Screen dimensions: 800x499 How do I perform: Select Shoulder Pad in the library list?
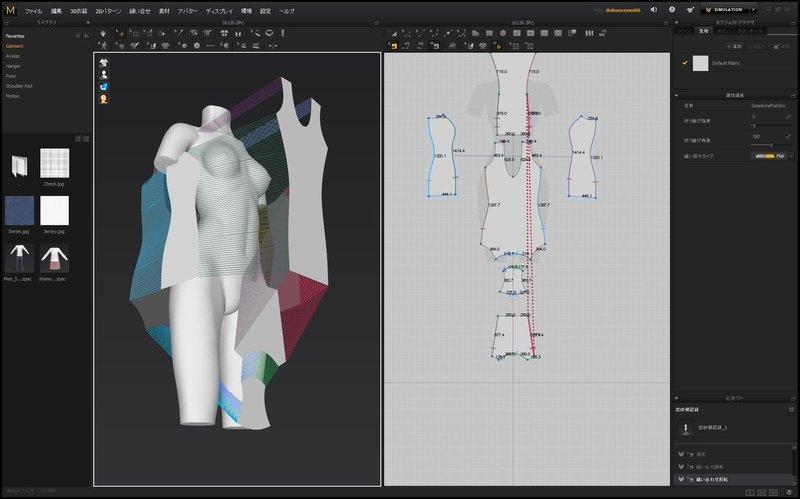[19, 86]
